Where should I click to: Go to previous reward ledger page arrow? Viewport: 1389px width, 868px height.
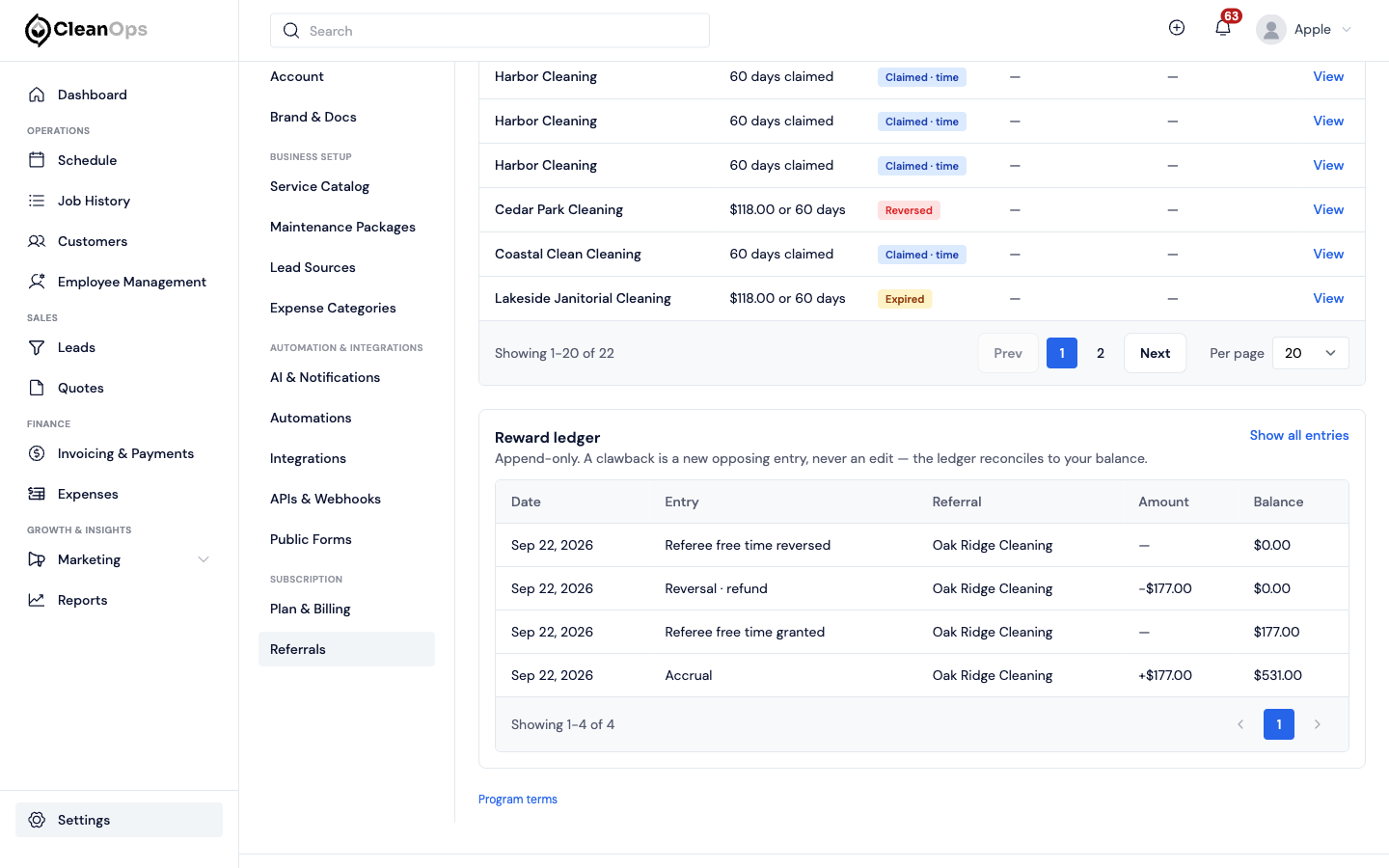point(1240,724)
